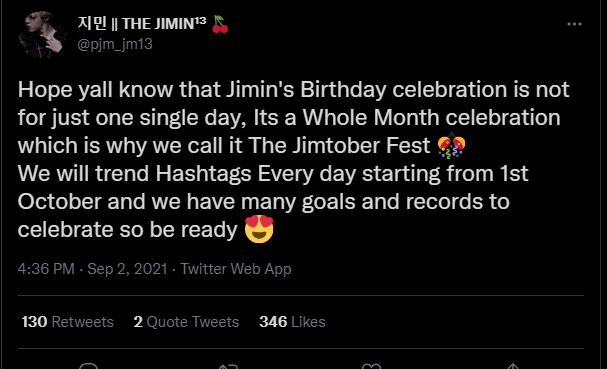607x369 pixels.
Task: Open the three-dot more options menu
Action: (x=574, y=24)
